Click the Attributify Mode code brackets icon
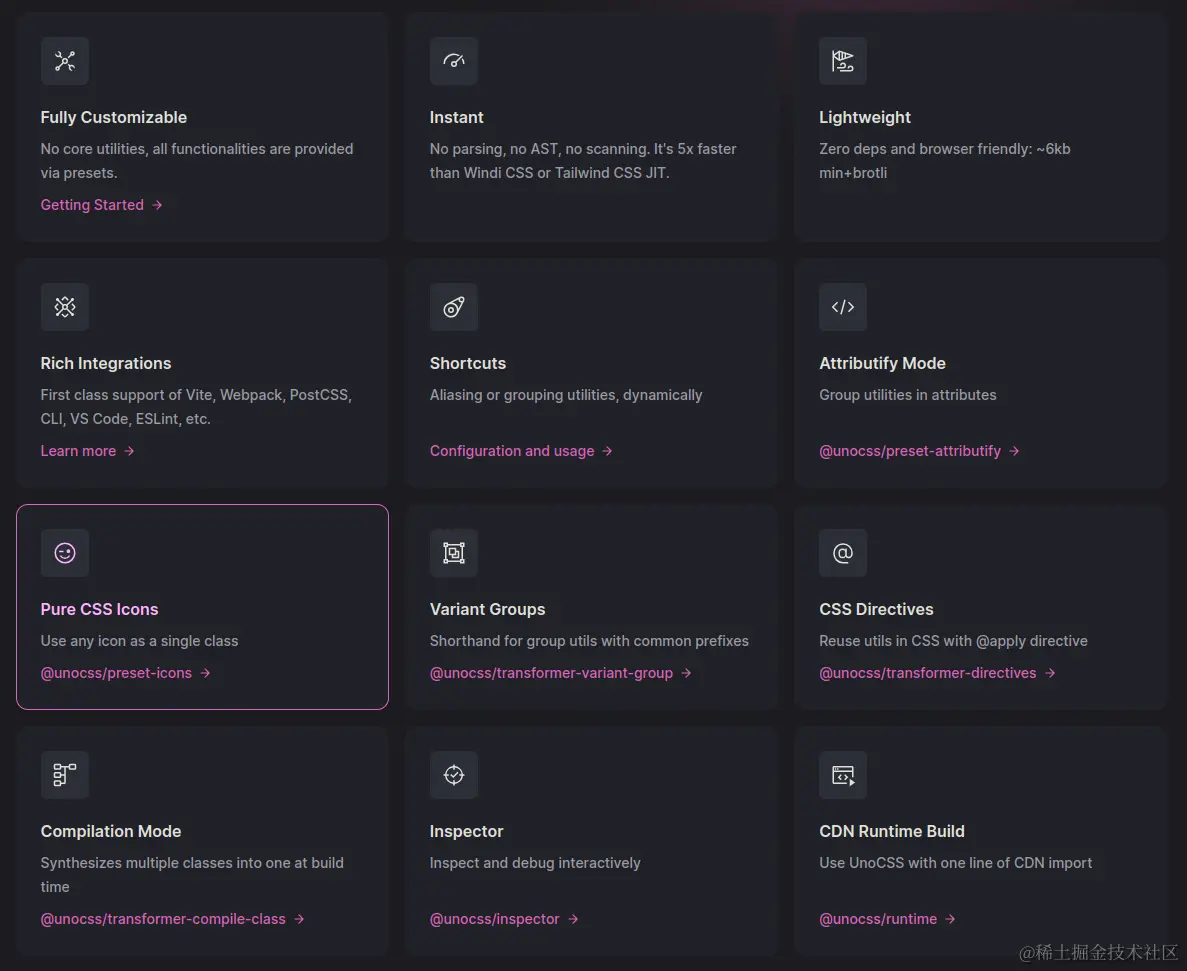Image resolution: width=1187 pixels, height=971 pixels. point(843,307)
